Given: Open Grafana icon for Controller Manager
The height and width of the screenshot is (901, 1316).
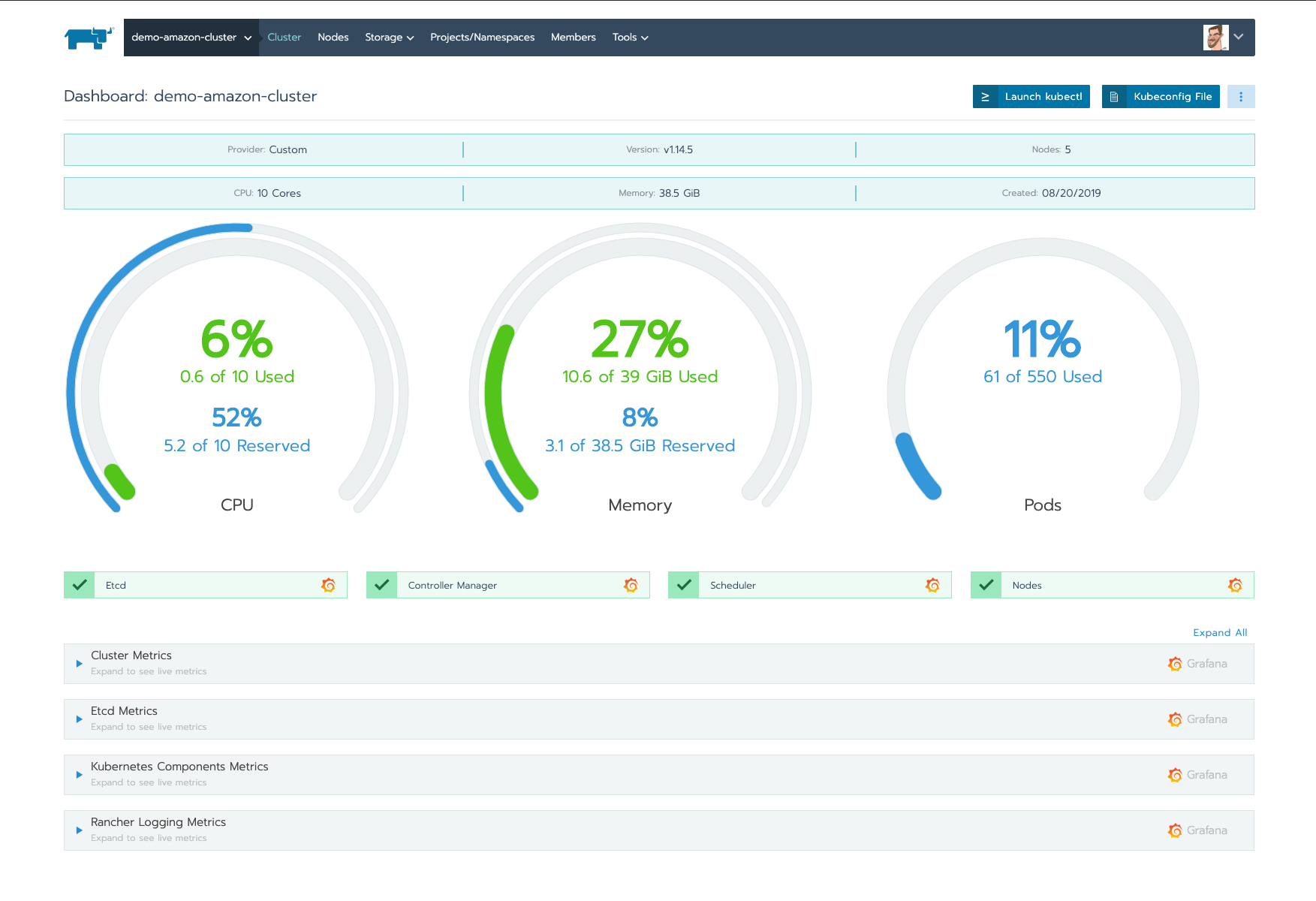Looking at the screenshot, I should click(x=631, y=585).
